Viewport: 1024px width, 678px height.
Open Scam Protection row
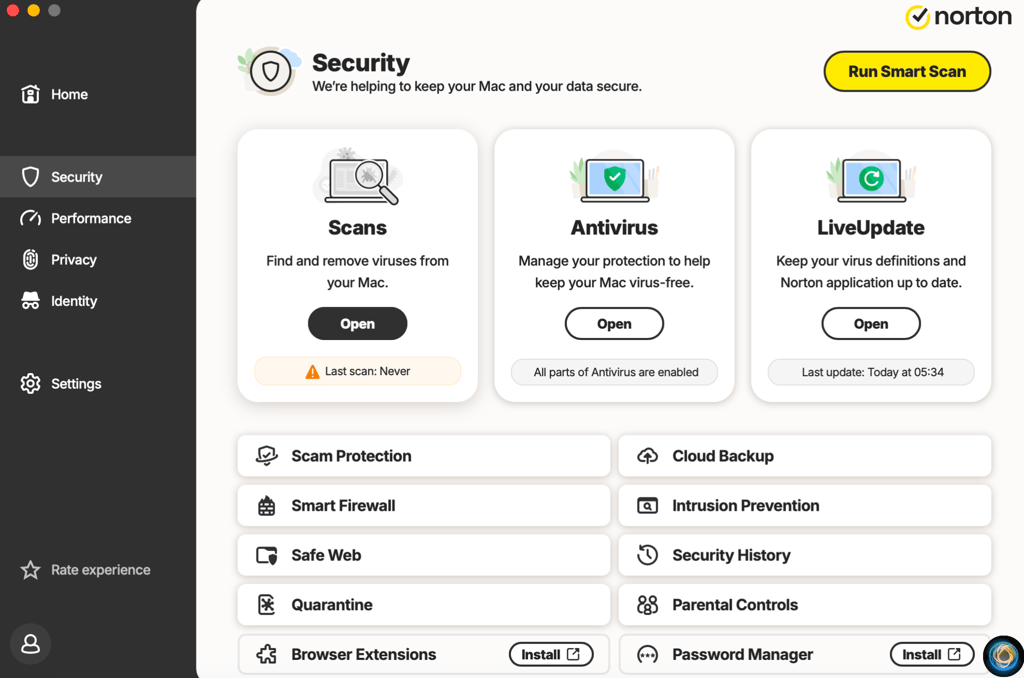[424, 455]
